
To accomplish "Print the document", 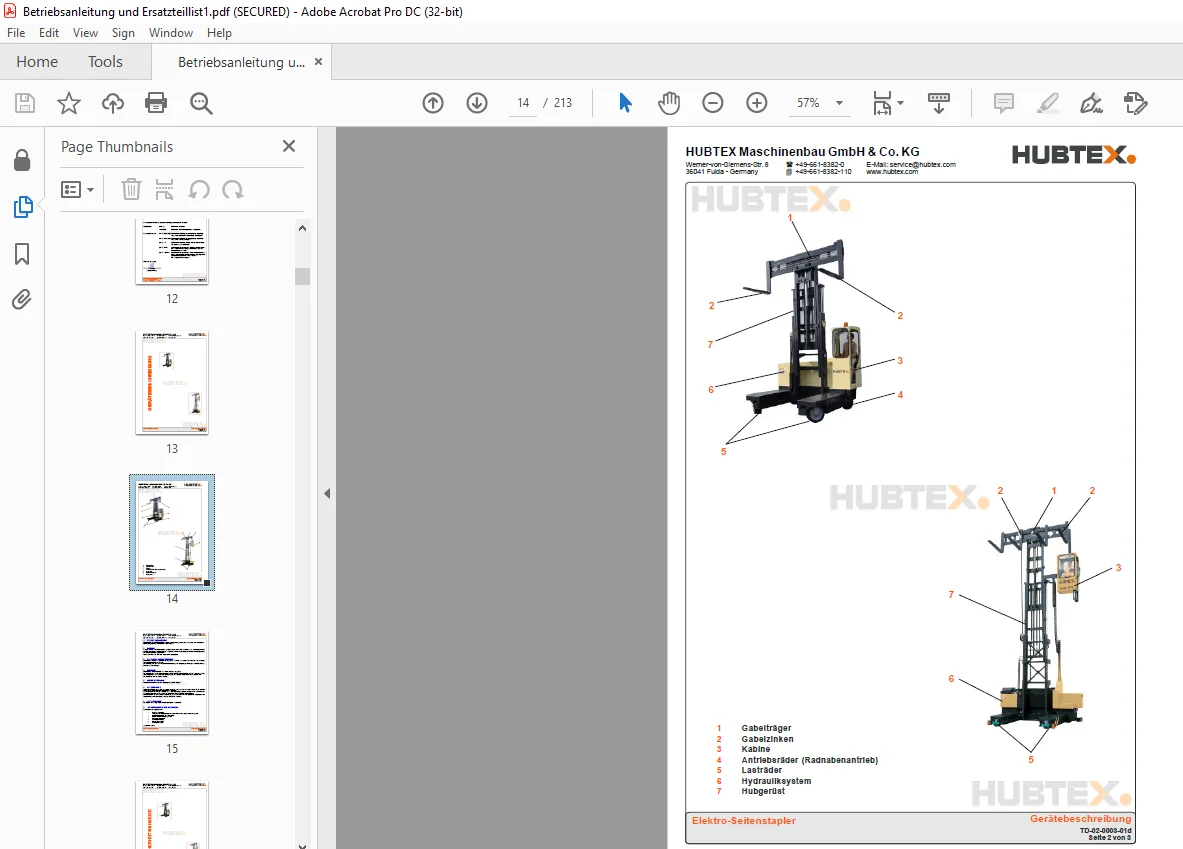I will coord(156,103).
